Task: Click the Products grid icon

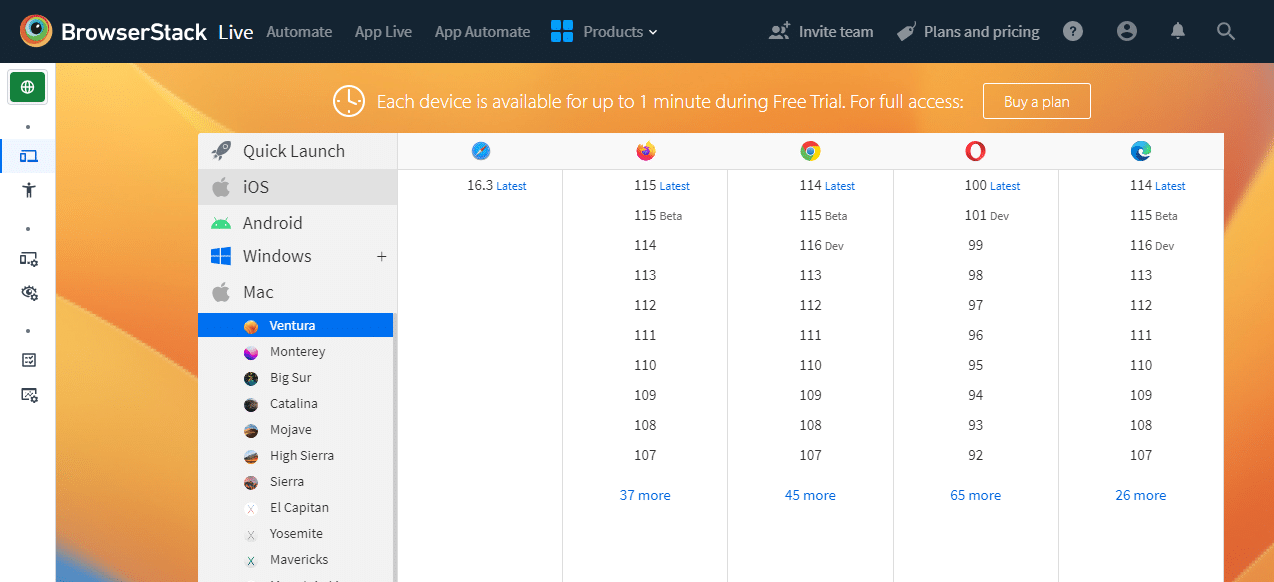Action: [x=562, y=31]
